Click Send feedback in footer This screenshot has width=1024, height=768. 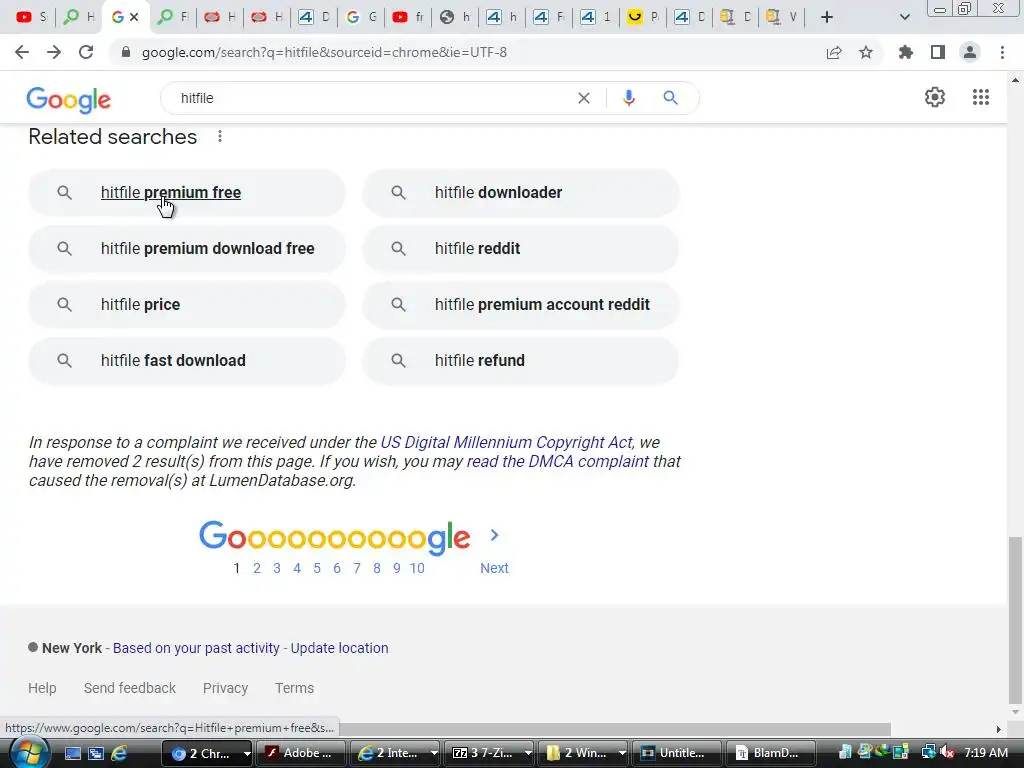point(129,688)
